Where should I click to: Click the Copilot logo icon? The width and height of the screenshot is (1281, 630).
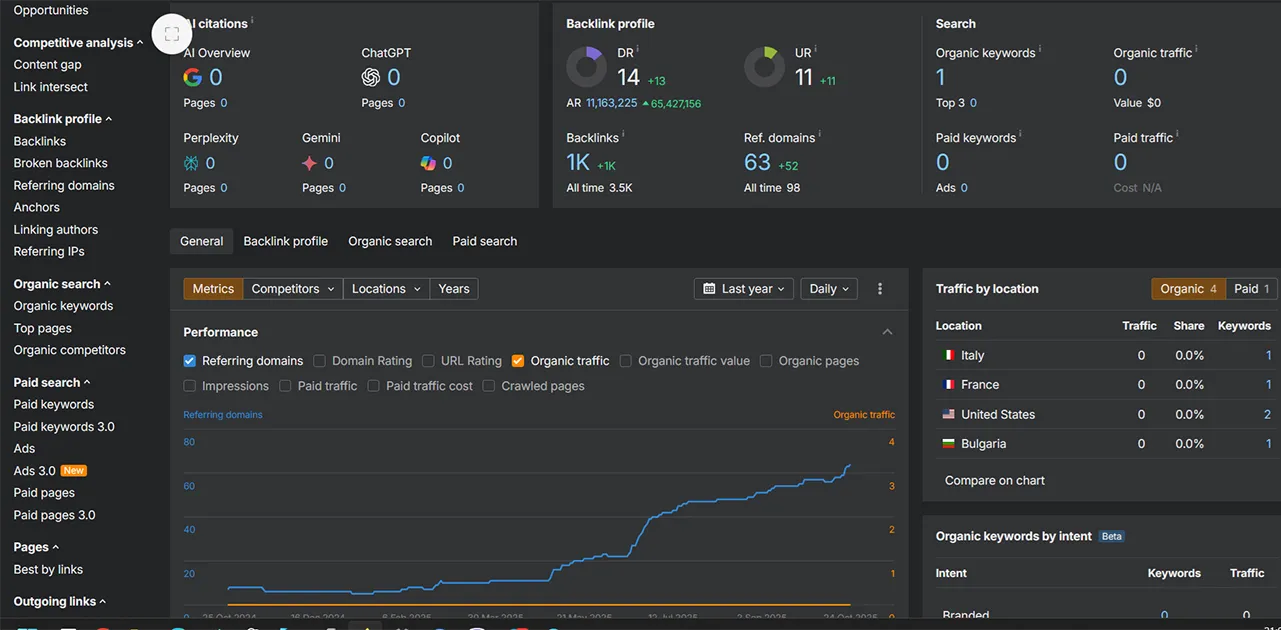428,163
